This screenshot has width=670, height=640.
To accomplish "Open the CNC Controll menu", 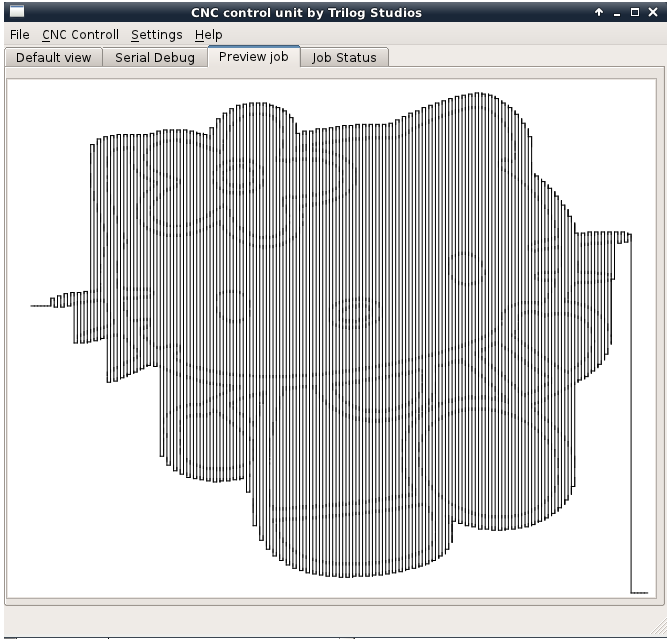I will (80, 35).
